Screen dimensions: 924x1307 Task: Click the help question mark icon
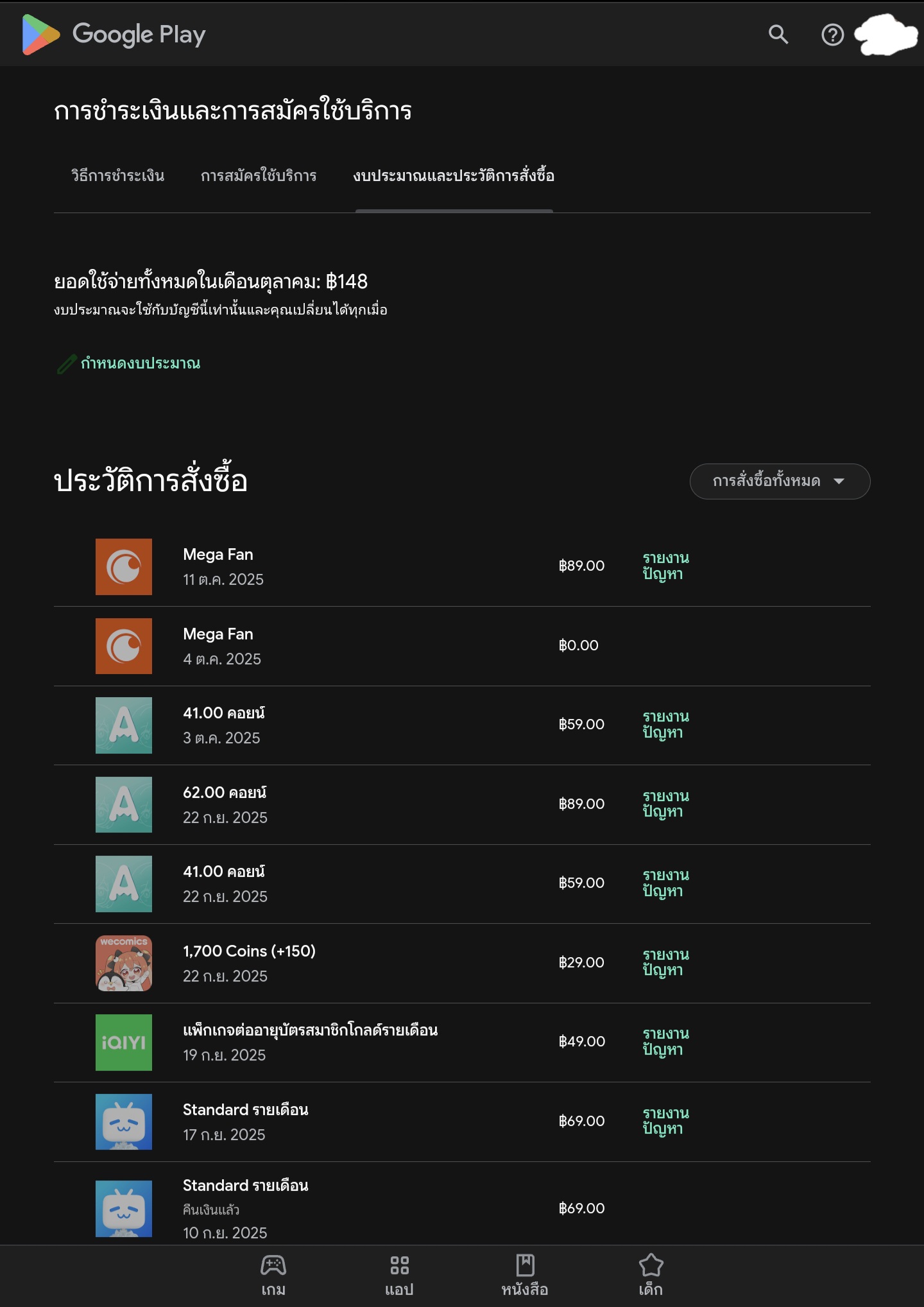tap(832, 35)
